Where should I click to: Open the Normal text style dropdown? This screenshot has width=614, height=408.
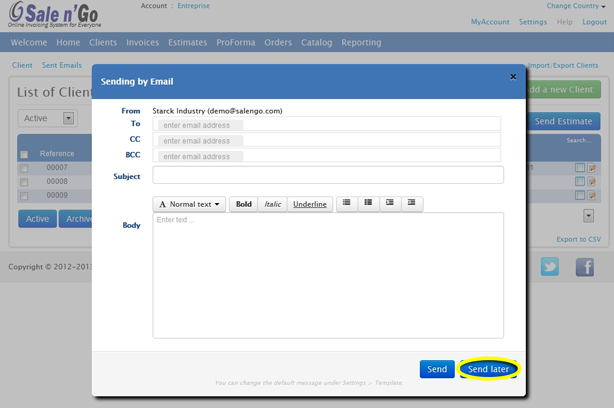[x=189, y=204]
